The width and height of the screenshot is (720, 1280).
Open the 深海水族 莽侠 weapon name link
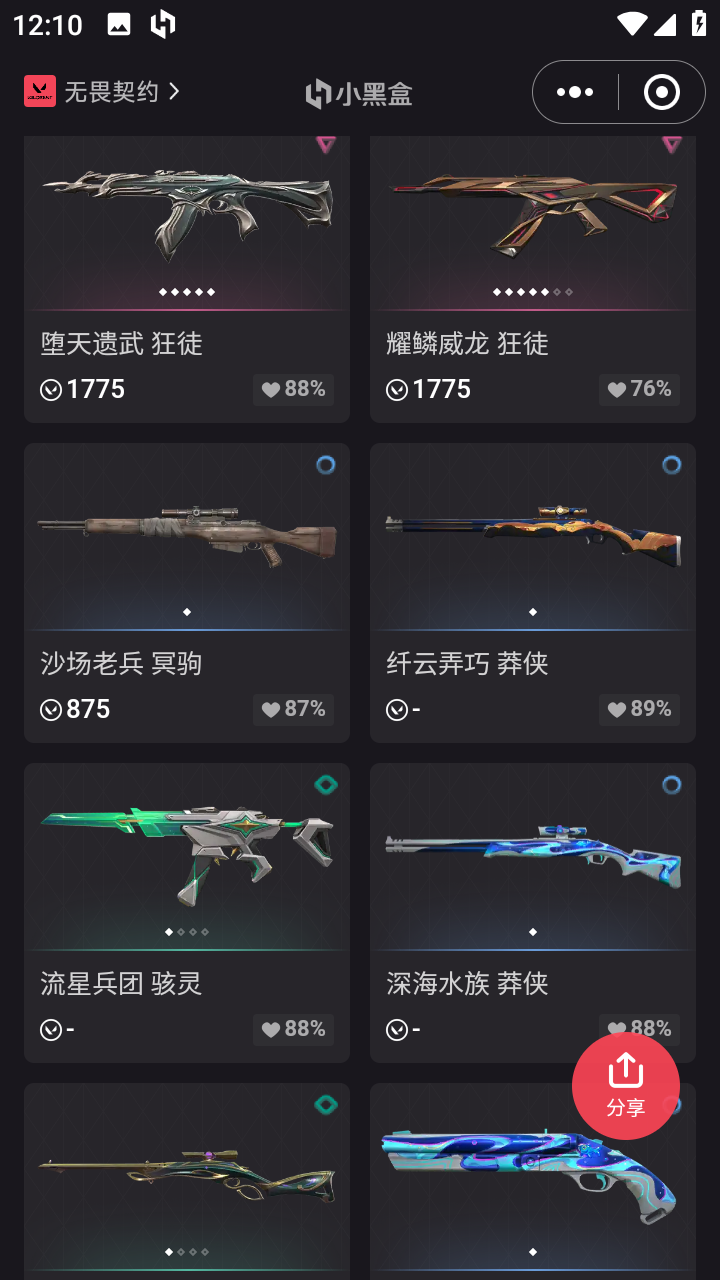pyautogui.click(x=467, y=983)
